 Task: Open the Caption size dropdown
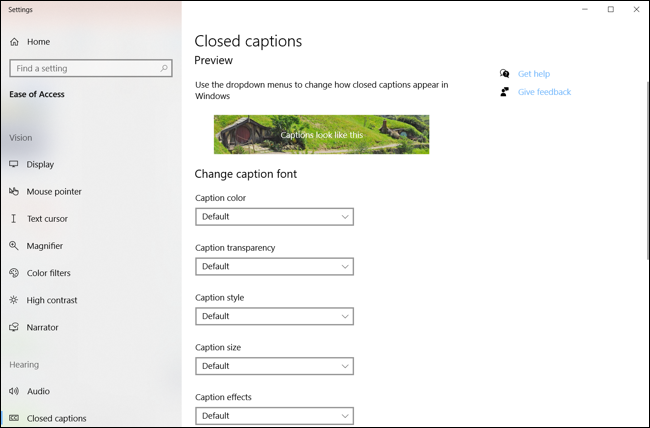pos(274,366)
